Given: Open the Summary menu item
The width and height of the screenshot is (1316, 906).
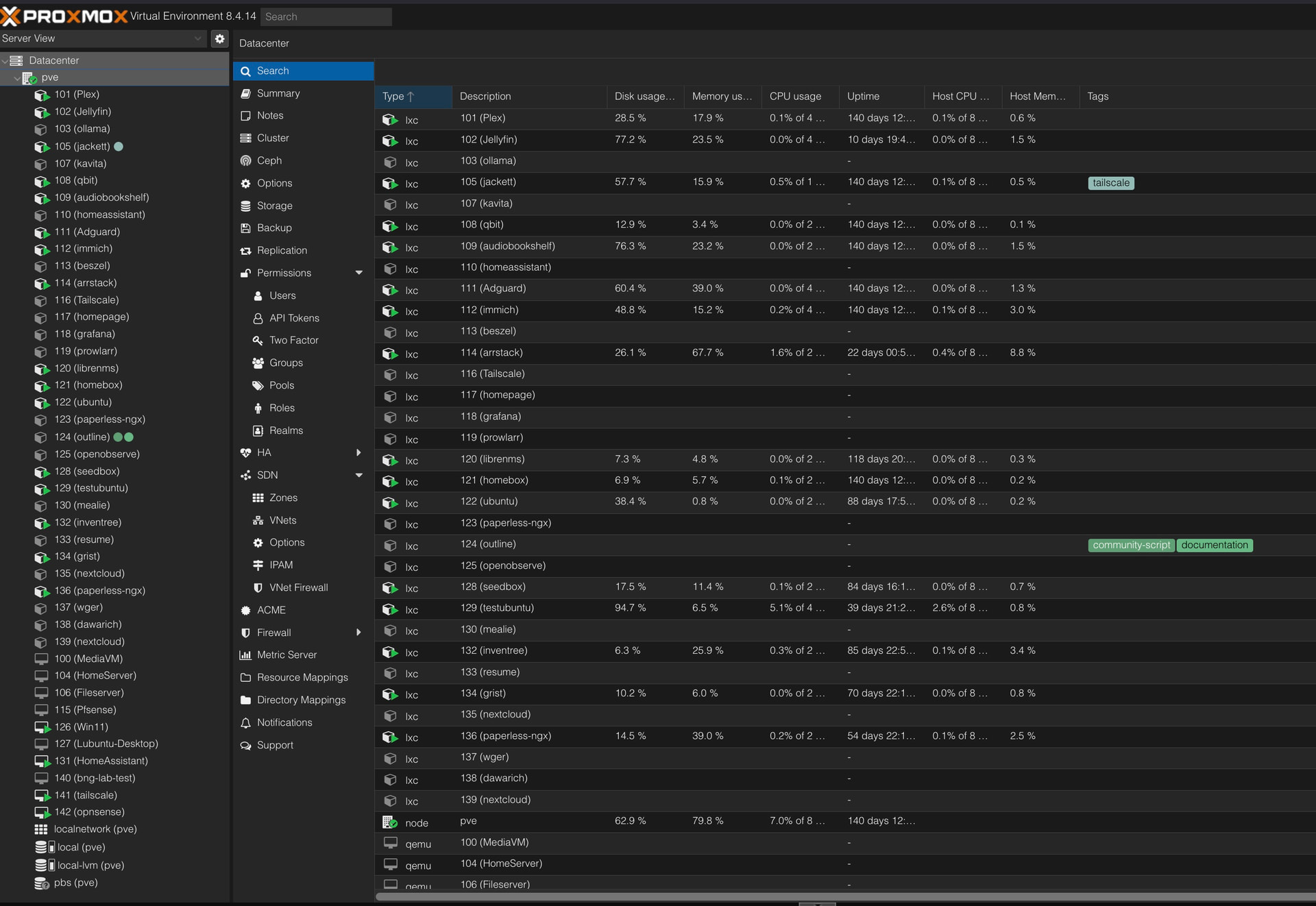Looking at the screenshot, I should pyautogui.click(x=278, y=93).
